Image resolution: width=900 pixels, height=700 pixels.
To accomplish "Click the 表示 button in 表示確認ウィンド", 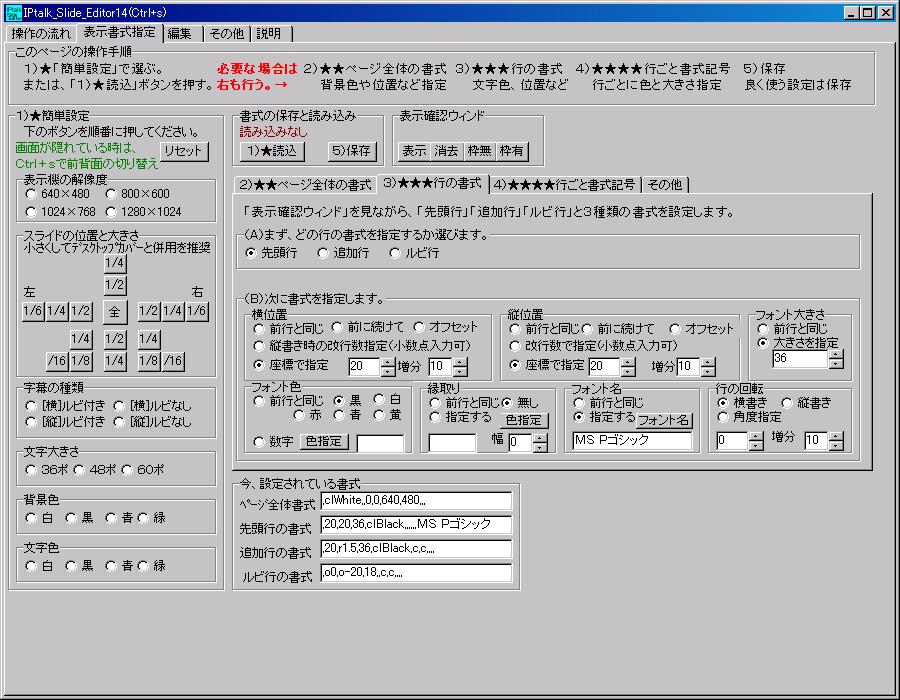I will coord(414,151).
